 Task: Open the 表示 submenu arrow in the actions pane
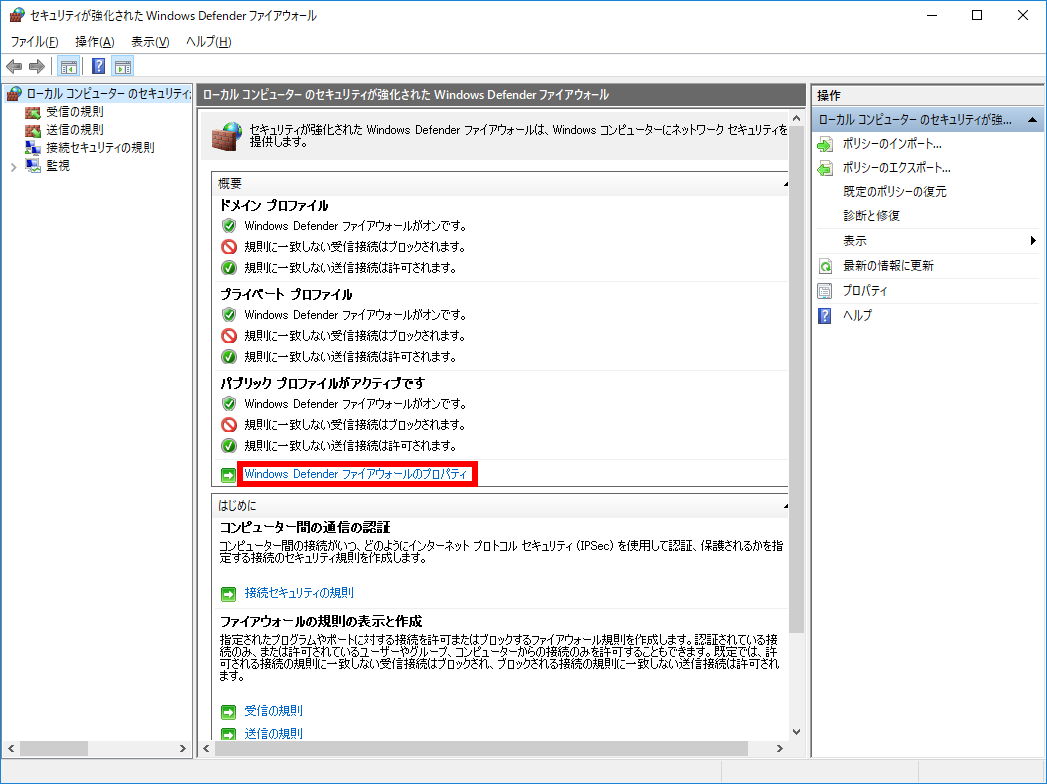pos(1033,240)
